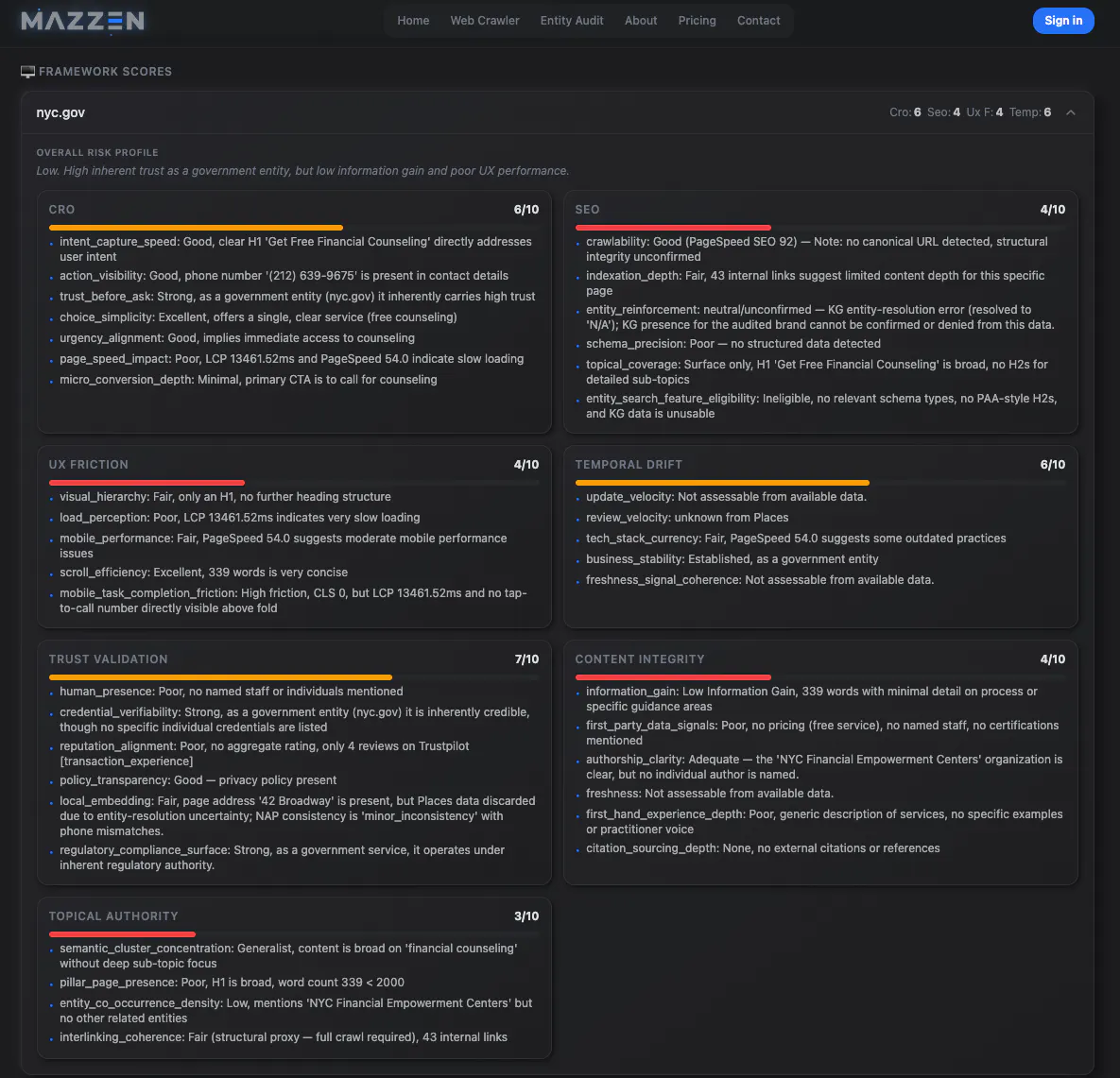Click the scroll_efficiency line
Screen dimensions: 1120x1078
coord(203,572)
